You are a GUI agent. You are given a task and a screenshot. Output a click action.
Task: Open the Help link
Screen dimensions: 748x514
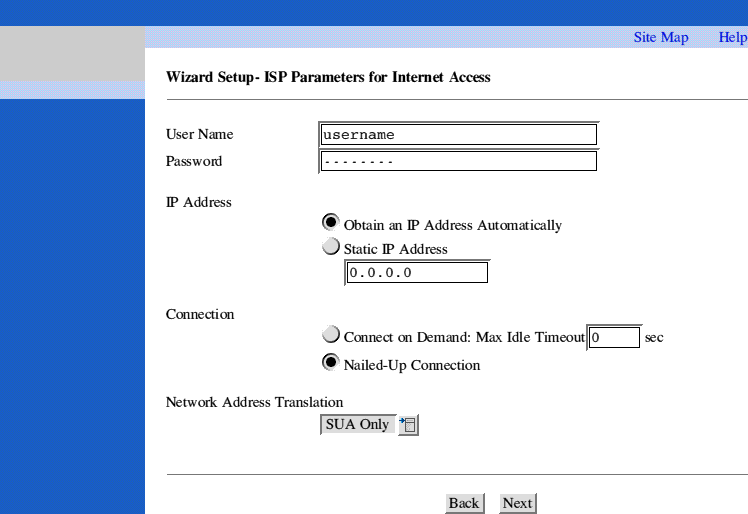tap(731, 37)
